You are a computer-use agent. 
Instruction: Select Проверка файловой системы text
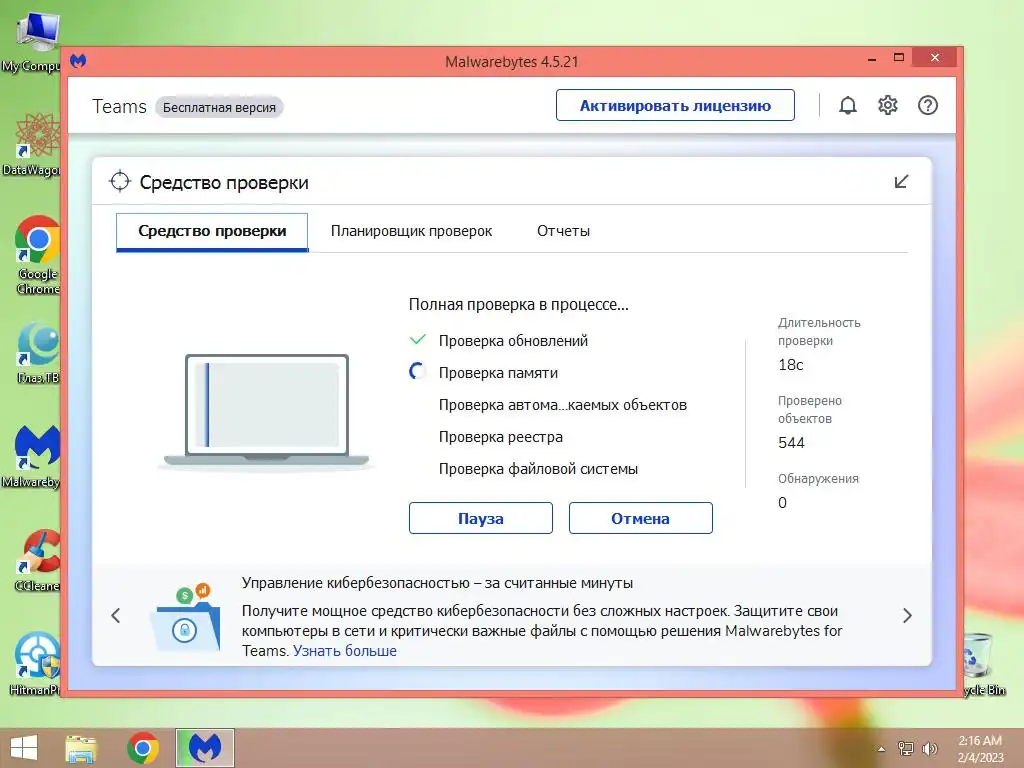pos(538,469)
